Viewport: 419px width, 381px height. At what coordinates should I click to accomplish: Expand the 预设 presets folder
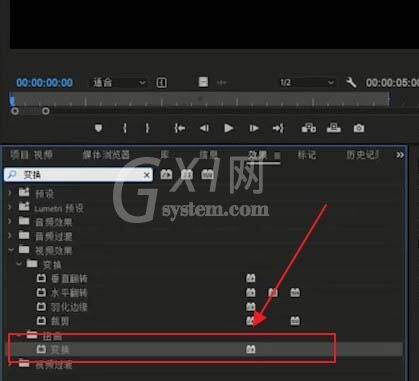click(x=10, y=193)
